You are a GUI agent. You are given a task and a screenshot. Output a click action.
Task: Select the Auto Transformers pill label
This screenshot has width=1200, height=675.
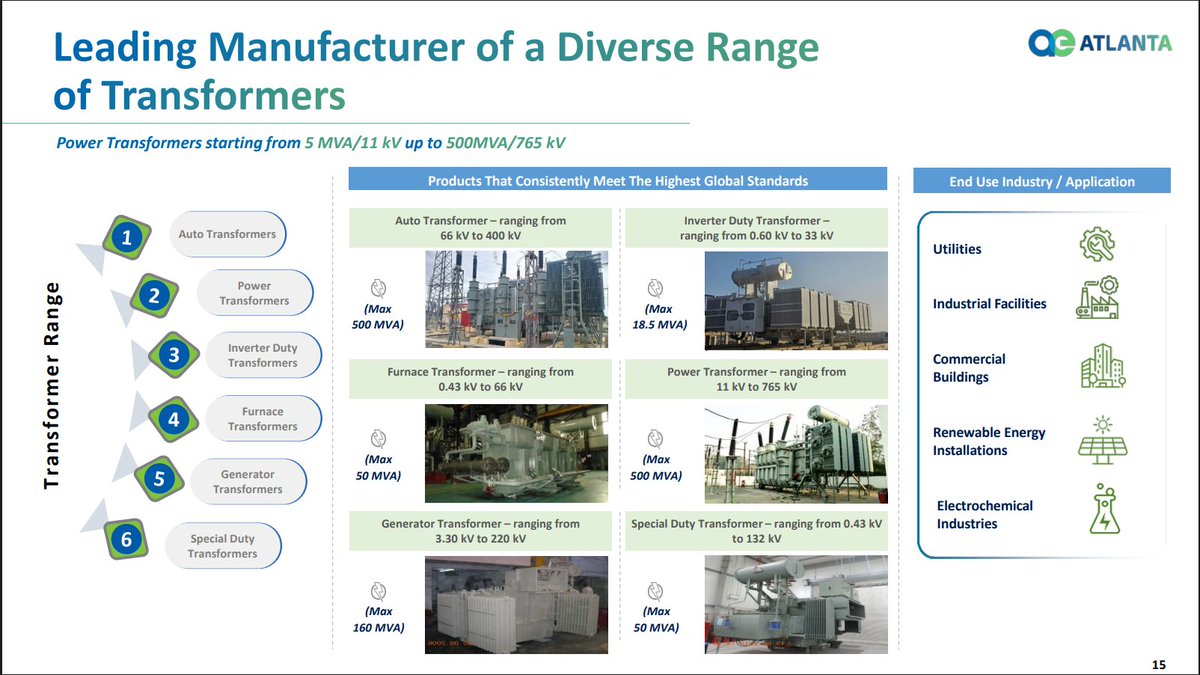[x=227, y=234]
